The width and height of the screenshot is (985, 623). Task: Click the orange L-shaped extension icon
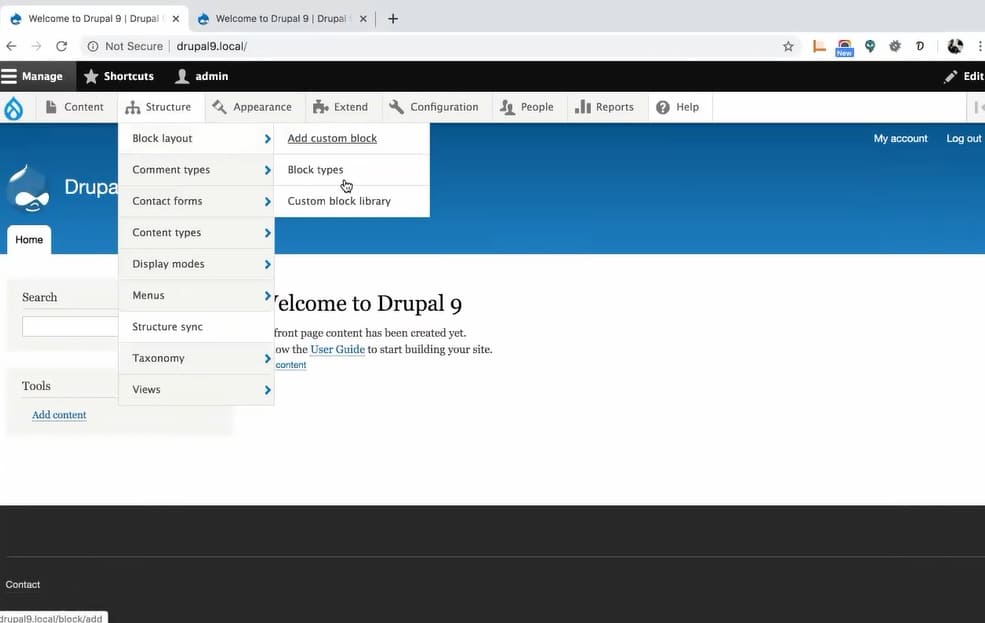pyautogui.click(x=819, y=46)
